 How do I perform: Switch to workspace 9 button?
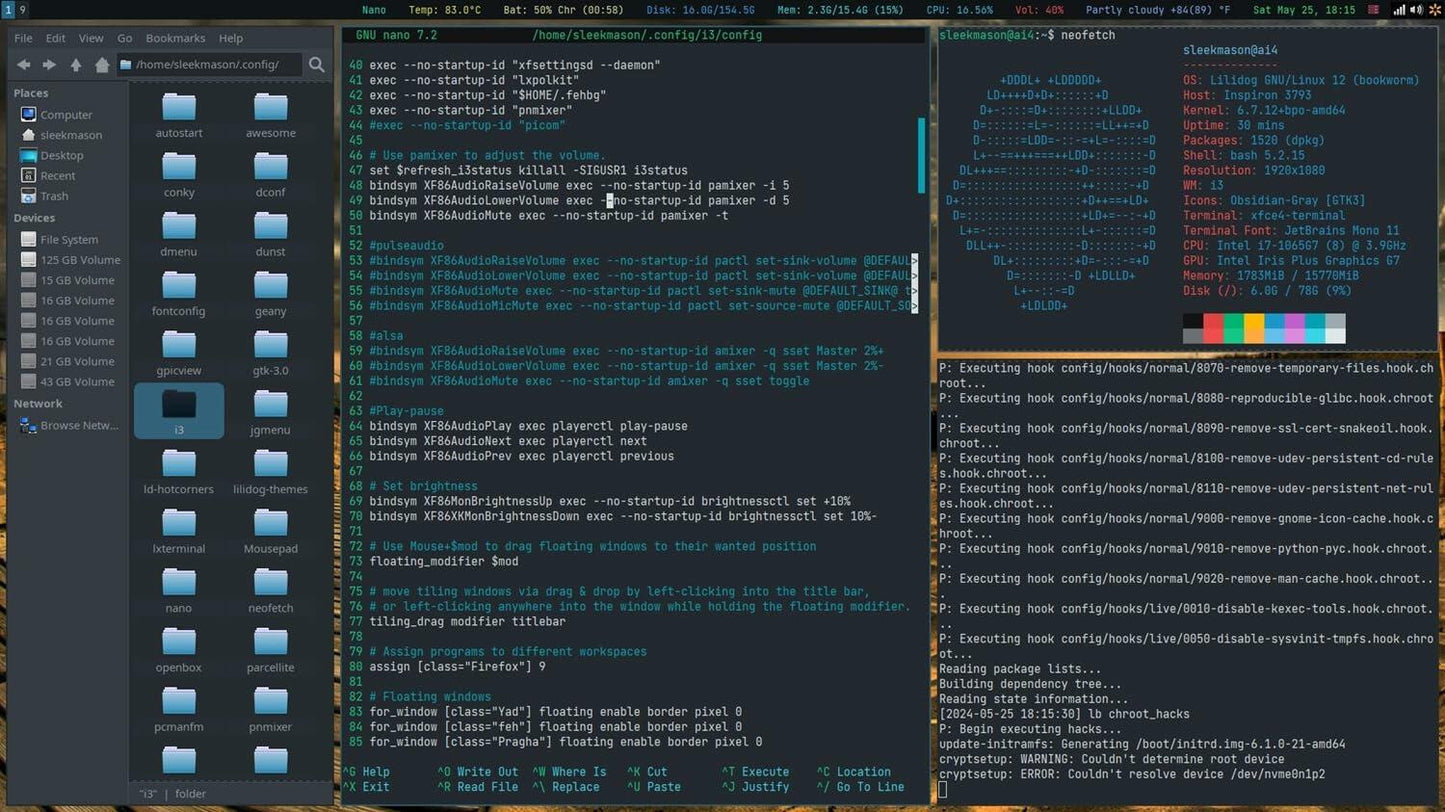click(22, 9)
